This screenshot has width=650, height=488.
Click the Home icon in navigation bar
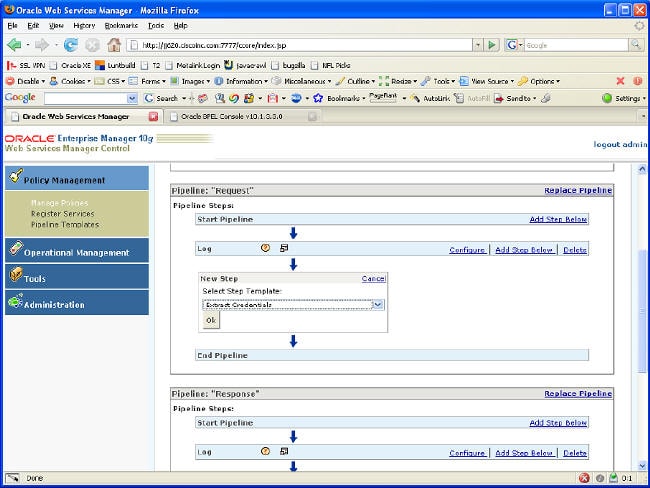pyautogui.click(x=114, y=45)
